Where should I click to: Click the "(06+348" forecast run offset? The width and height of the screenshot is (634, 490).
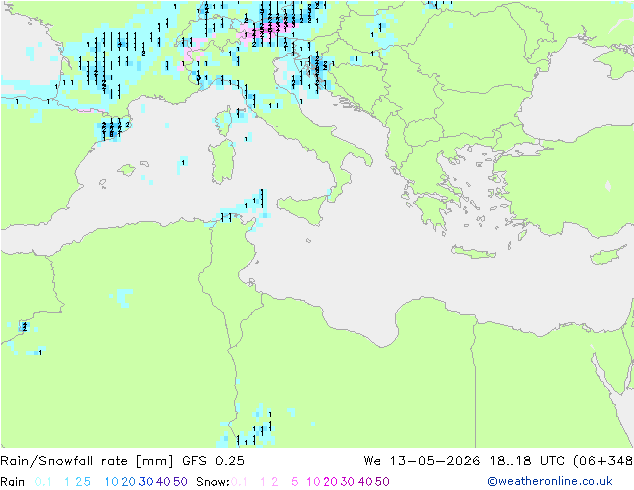tap(603, 461)
